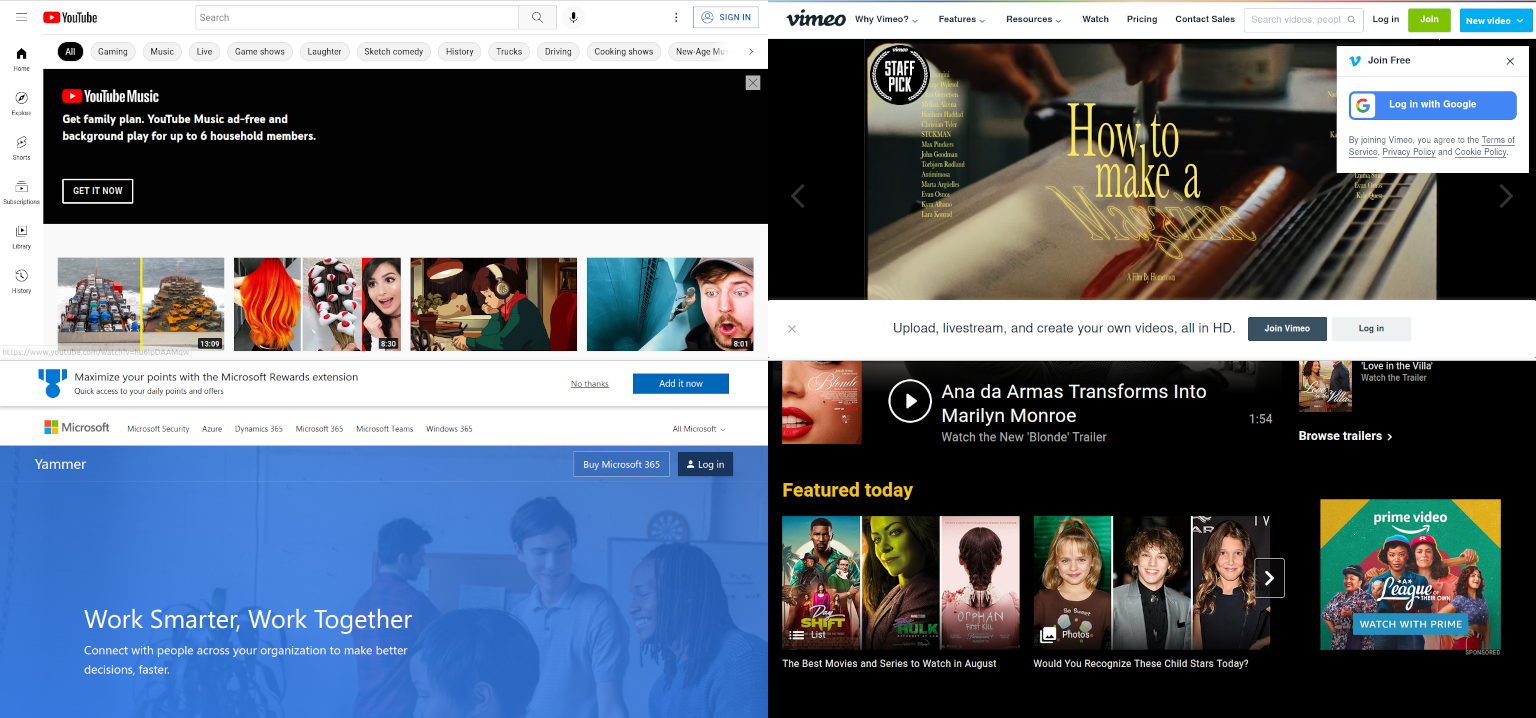Play the Blonde trailer
This screenshot has height=718, width=1536.
[x=909, y=402]
